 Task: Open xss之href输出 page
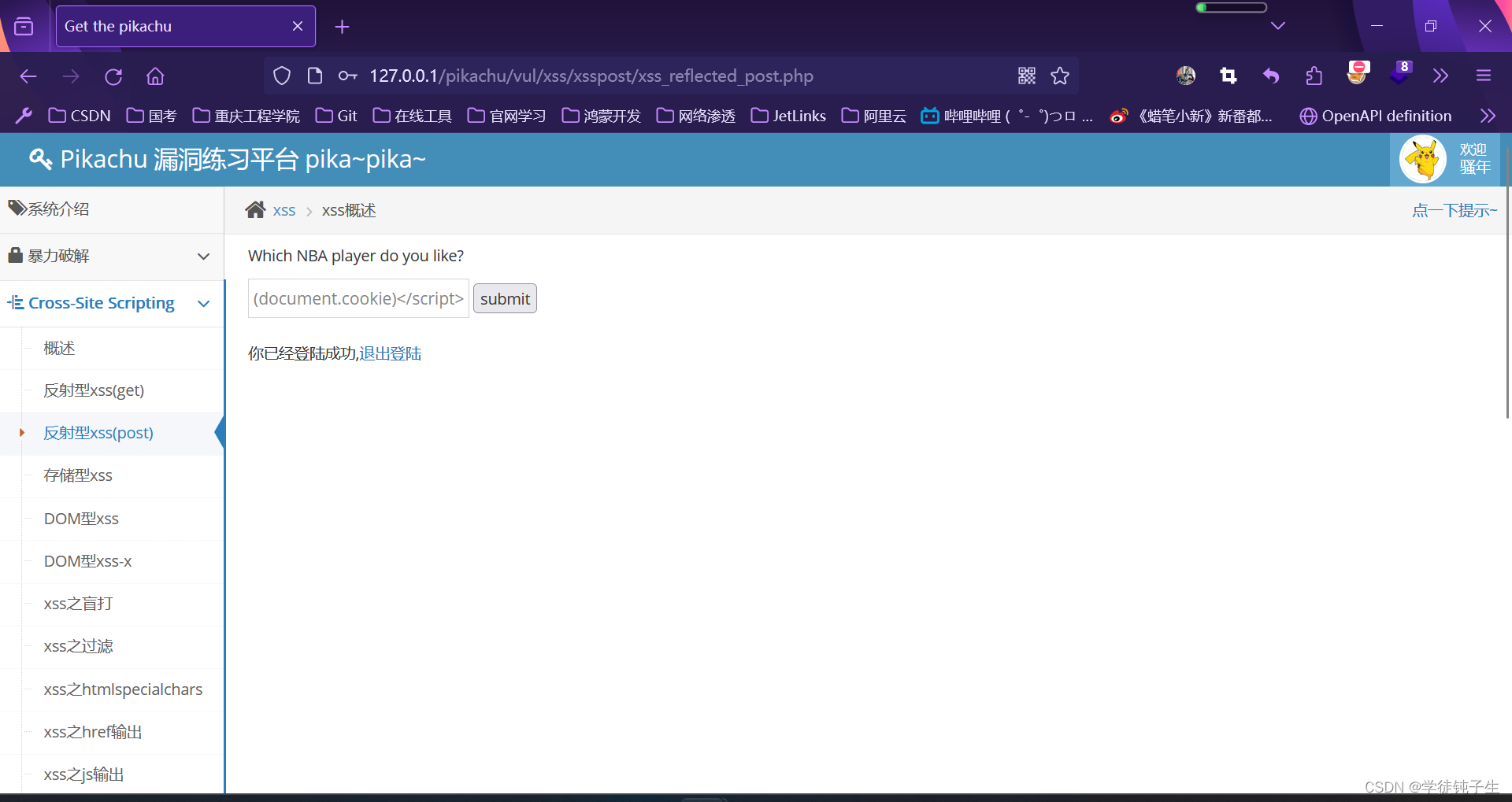[93, 732]
